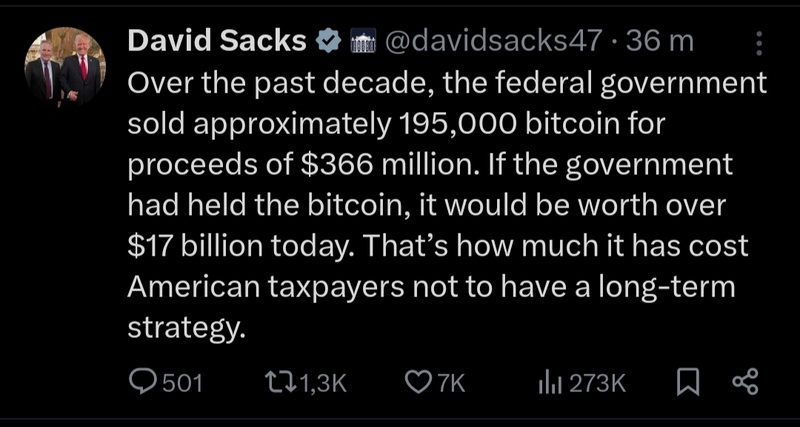The image size is (800, 427).
Task: Click the government affiliation badge icon
Action: (360, 42)
